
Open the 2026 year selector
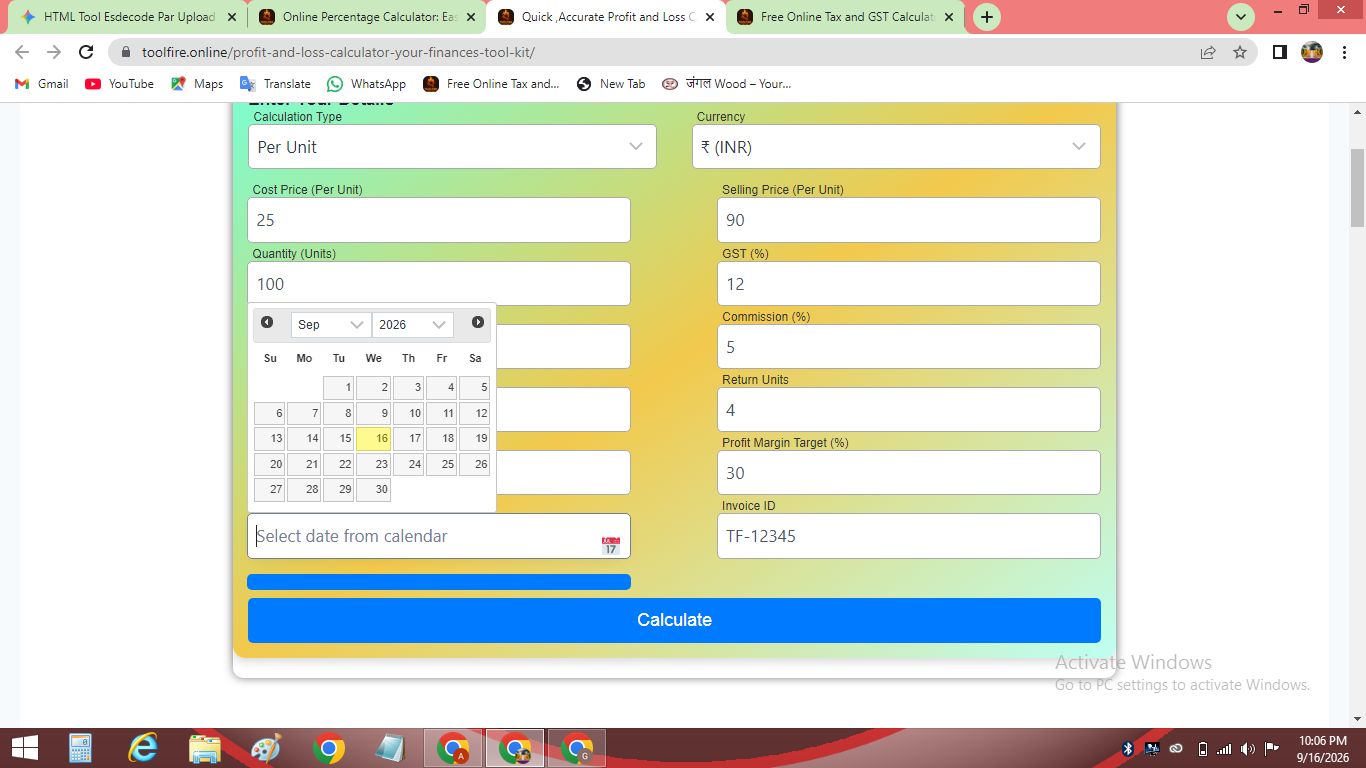tap(413, 324)
